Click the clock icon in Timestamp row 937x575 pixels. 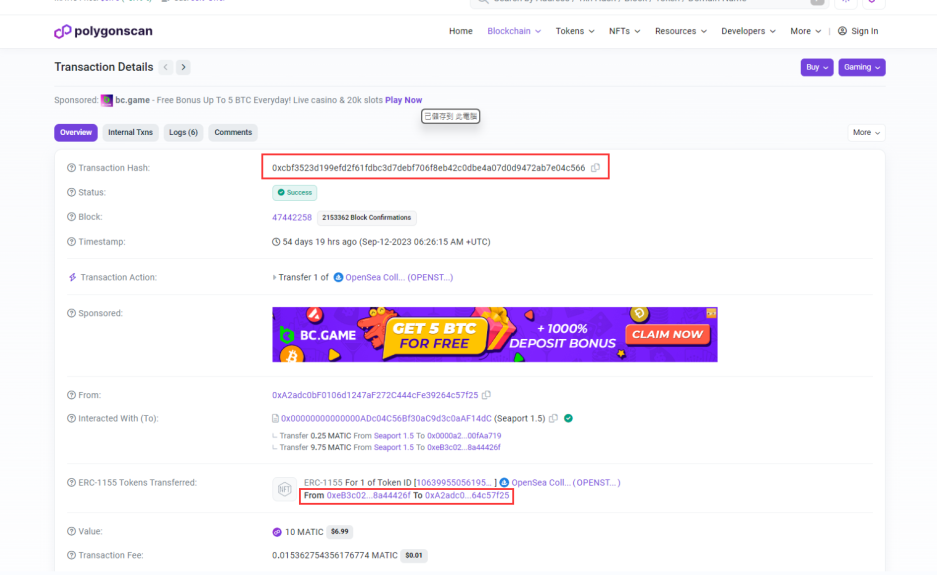click(x=276, y=242)
